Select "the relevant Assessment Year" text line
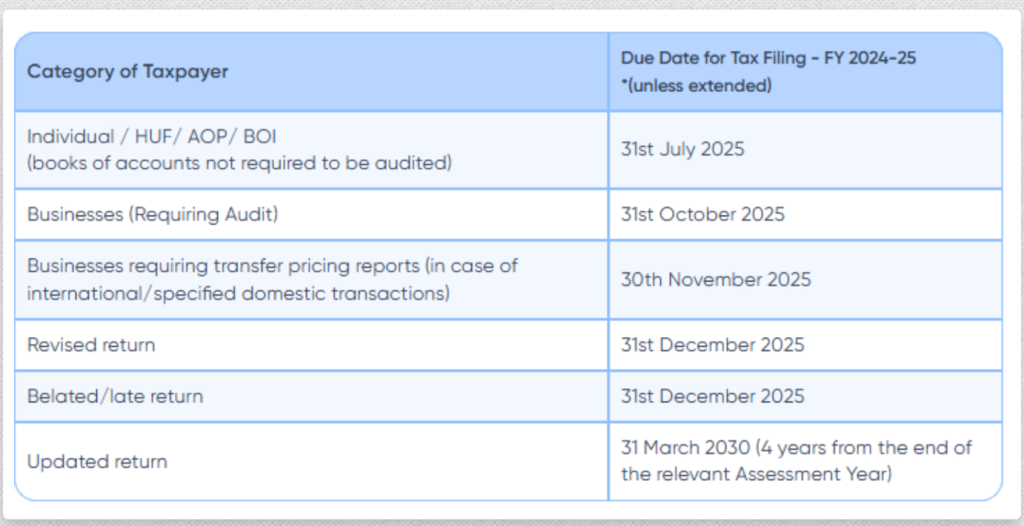 [x=756, y=474]
